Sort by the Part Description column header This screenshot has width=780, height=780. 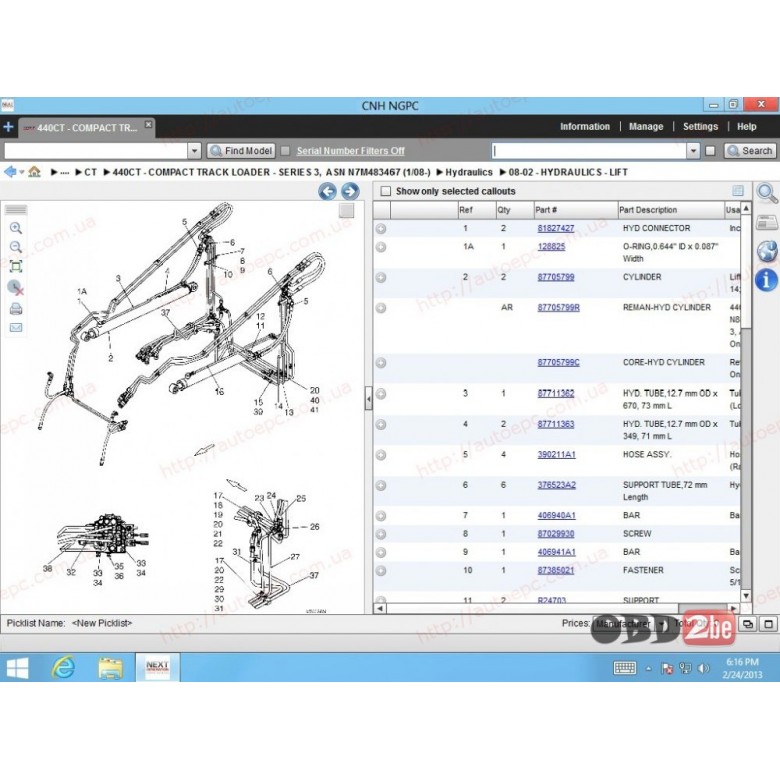(671, 210)
